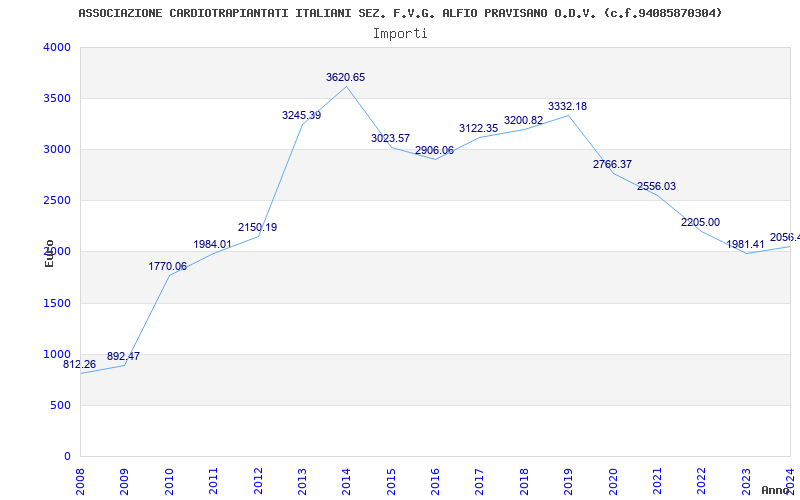
Task: Select the 1000 y-axis tick label
Action: 58,355
